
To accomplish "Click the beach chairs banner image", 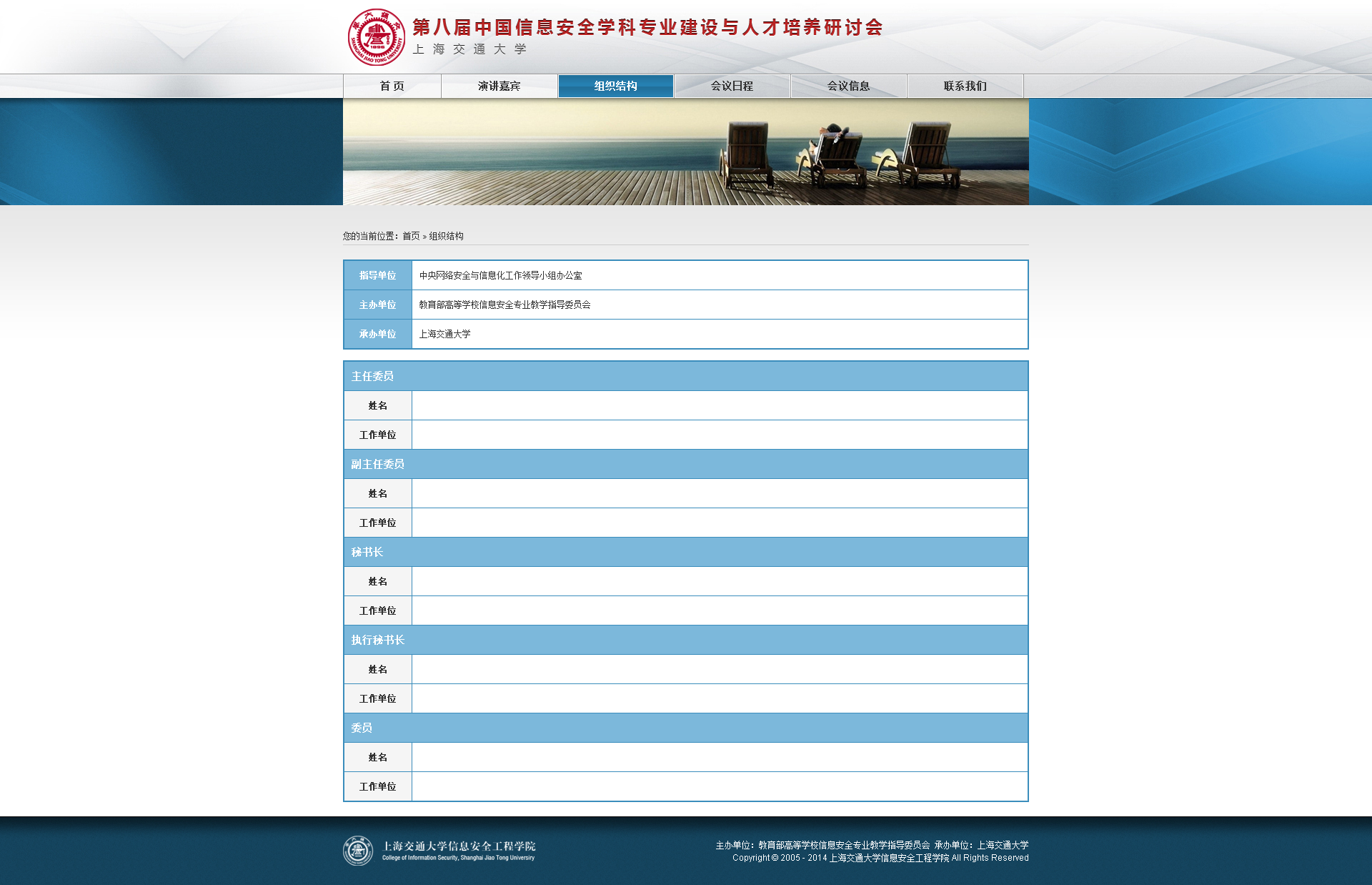I will click(x=685, y=152).
